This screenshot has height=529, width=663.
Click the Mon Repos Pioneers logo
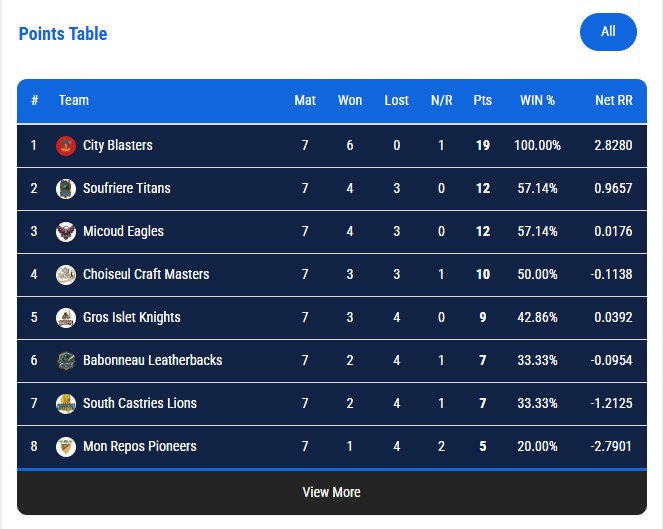click(x=66, y=447)
